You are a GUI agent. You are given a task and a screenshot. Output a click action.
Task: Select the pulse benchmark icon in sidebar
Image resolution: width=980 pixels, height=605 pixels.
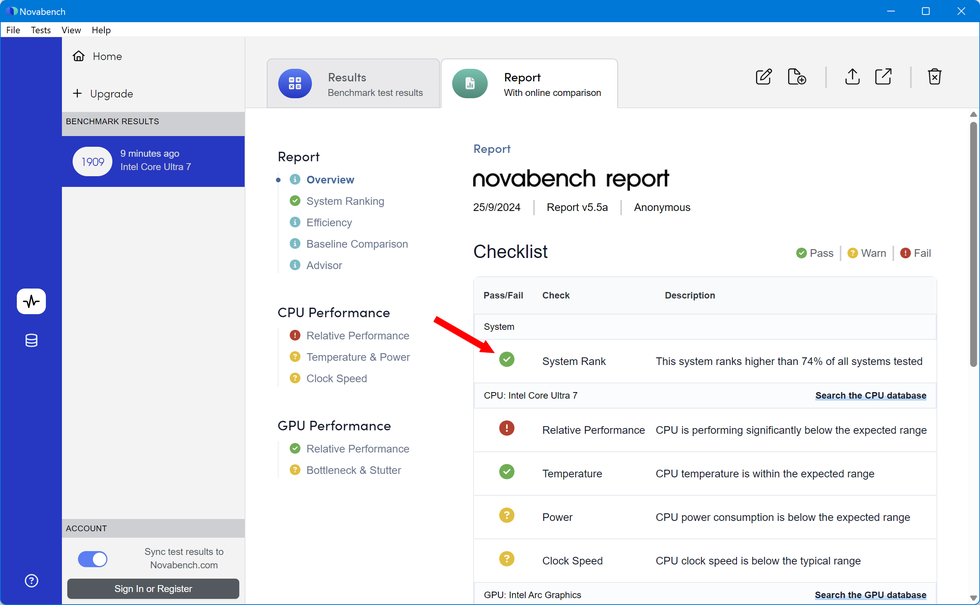point(31,301)
